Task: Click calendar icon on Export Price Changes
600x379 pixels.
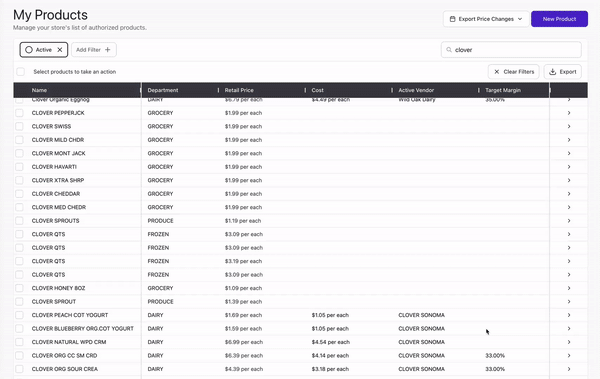Action: (x=452, y=19)
